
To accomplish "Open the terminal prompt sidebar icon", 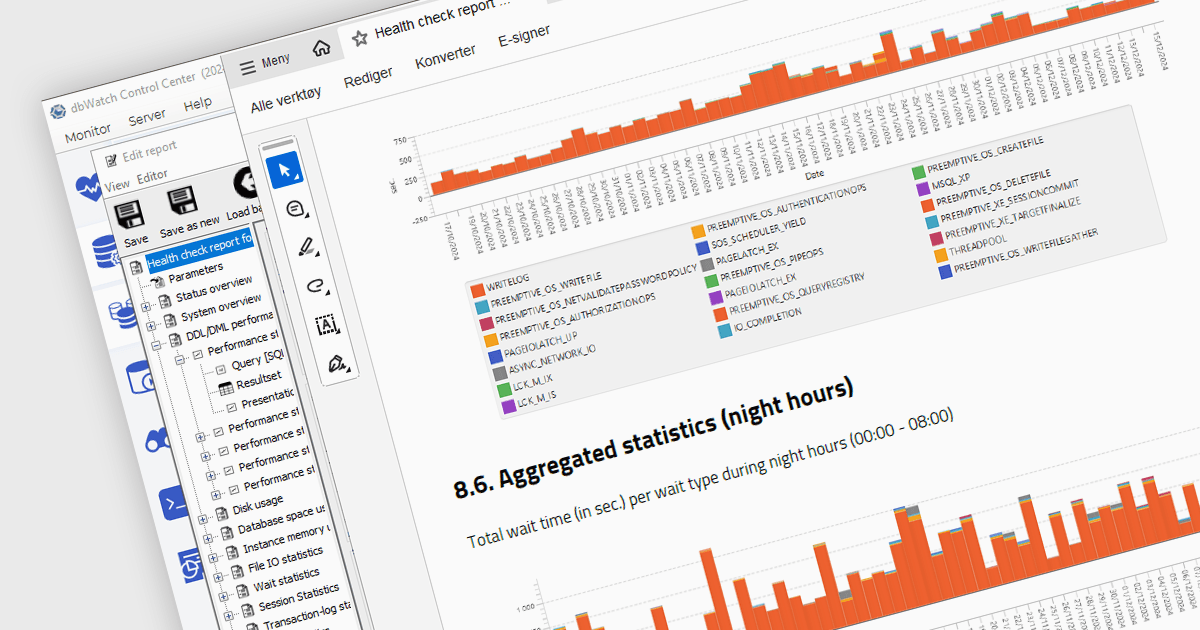I will click(x=172, y=504).
